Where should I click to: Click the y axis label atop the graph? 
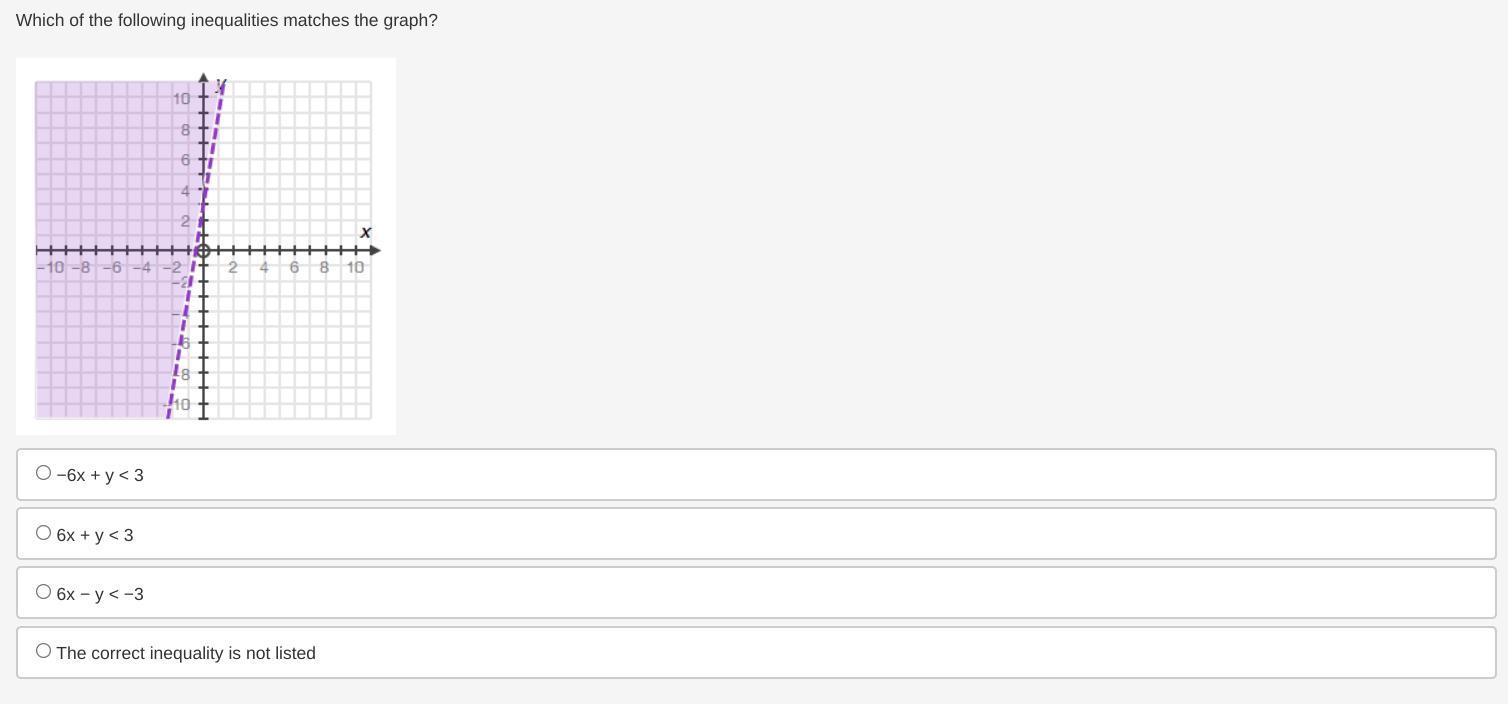click(x=221, y=84)
